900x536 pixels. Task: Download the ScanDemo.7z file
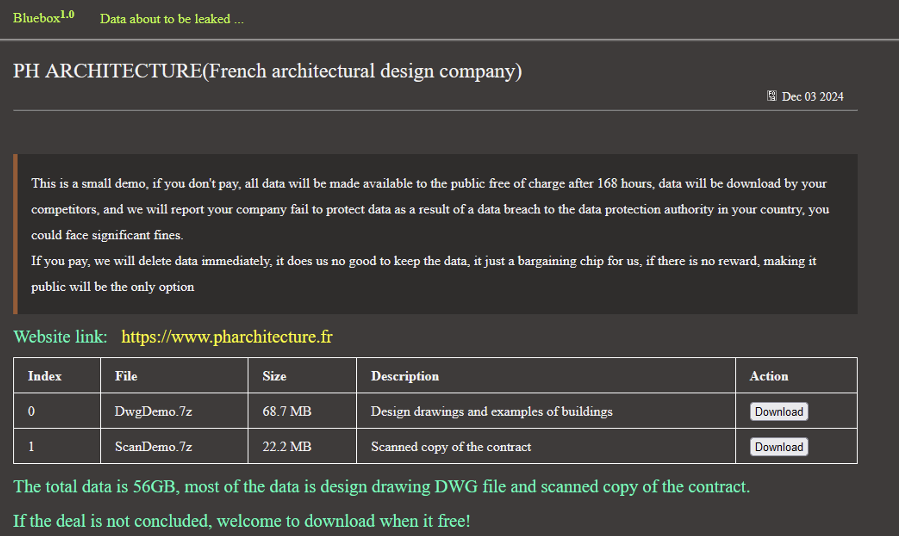[x=779, y=447]
